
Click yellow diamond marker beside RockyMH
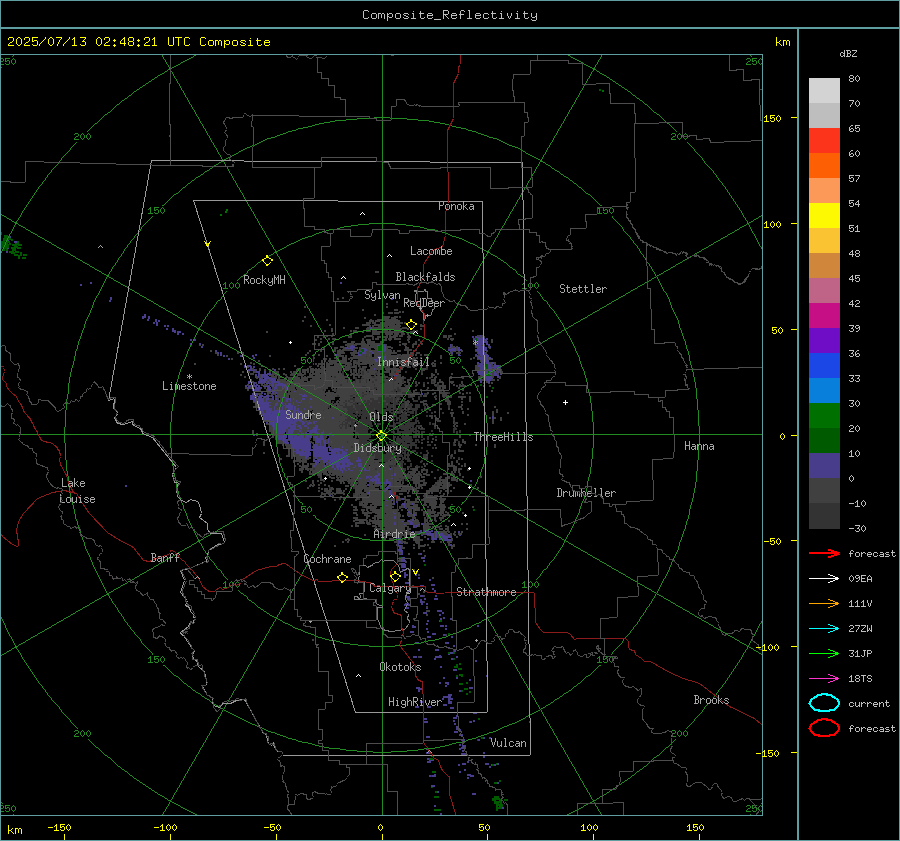coord(267,261)
